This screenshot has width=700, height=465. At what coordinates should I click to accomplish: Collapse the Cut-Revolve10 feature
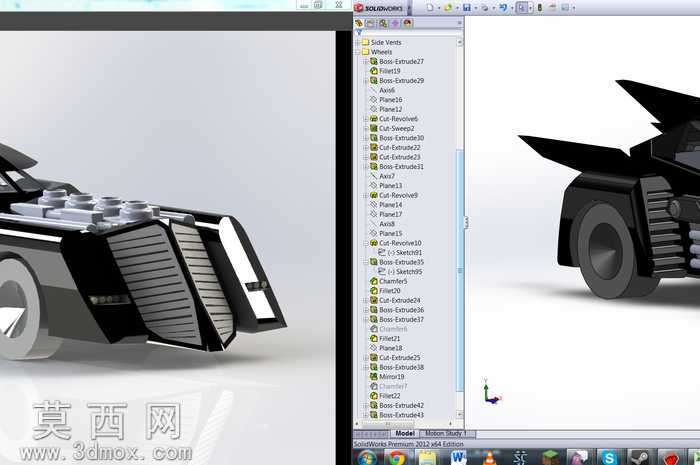pos(366,243)
